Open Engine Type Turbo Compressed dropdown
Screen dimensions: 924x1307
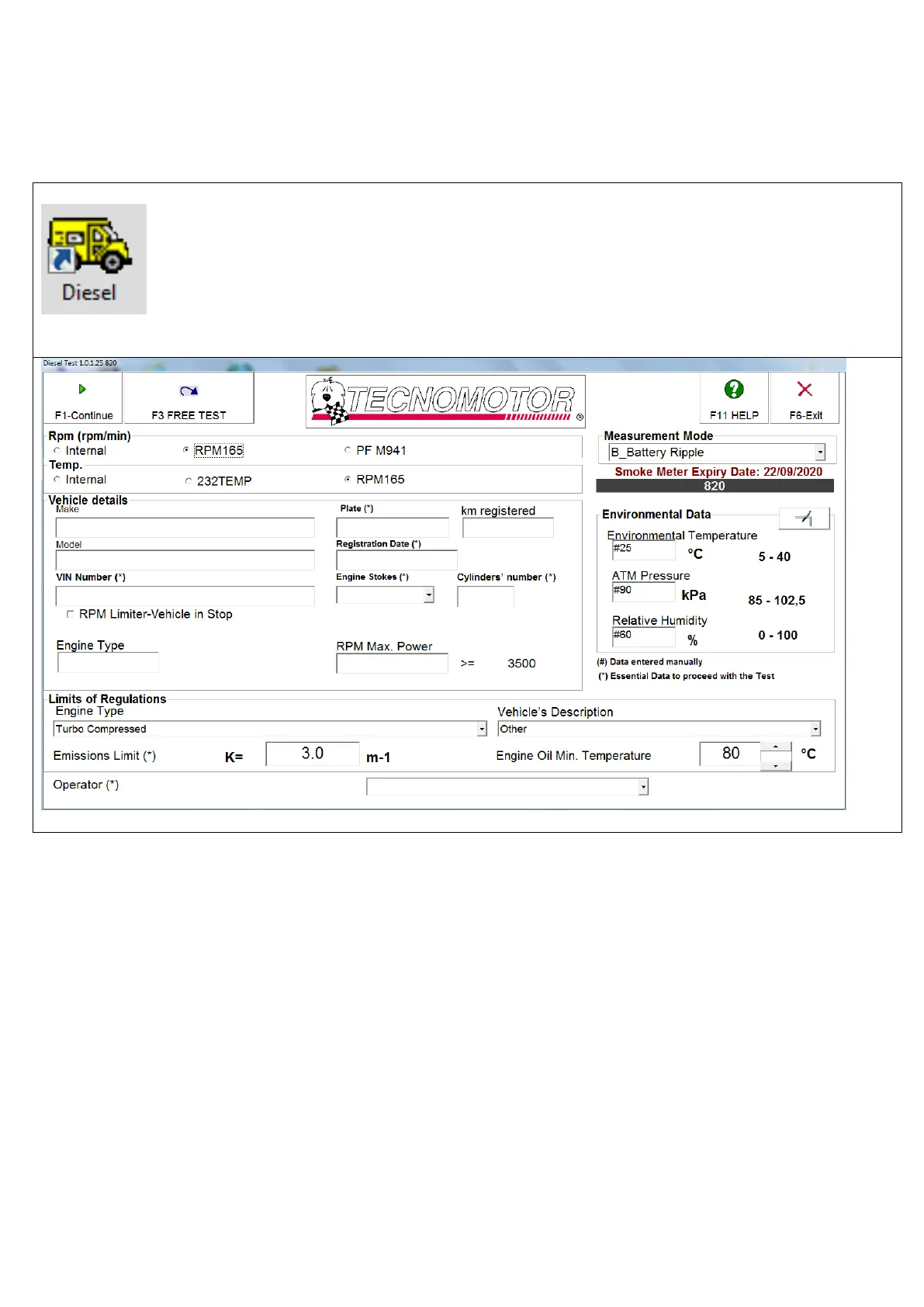tap(482, 730)
